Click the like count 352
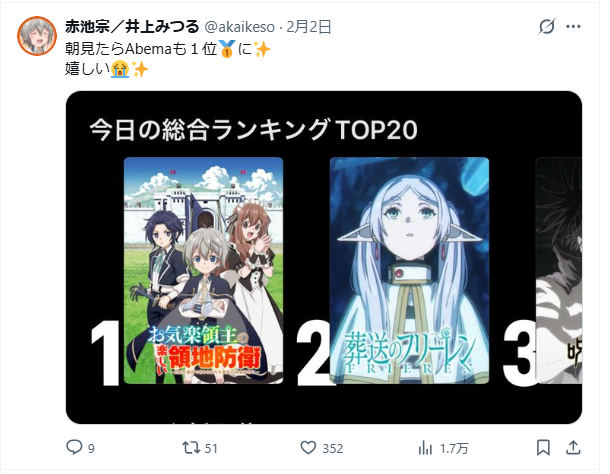Screen dimensions: 610x474 tap(333, 449)
